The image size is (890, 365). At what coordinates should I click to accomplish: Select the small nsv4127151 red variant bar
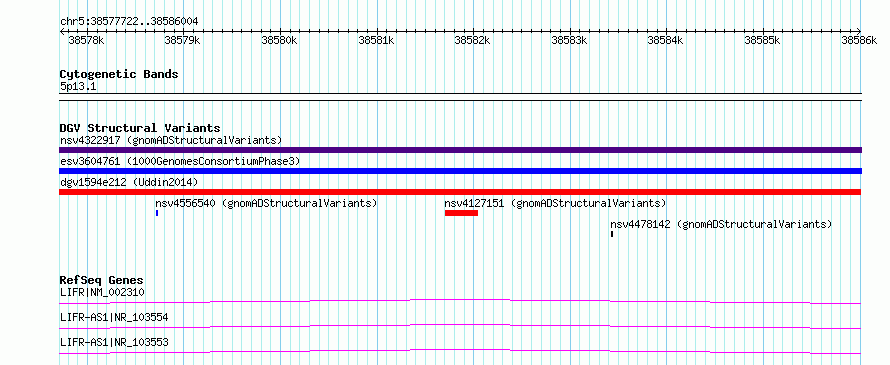coord(461,213)
